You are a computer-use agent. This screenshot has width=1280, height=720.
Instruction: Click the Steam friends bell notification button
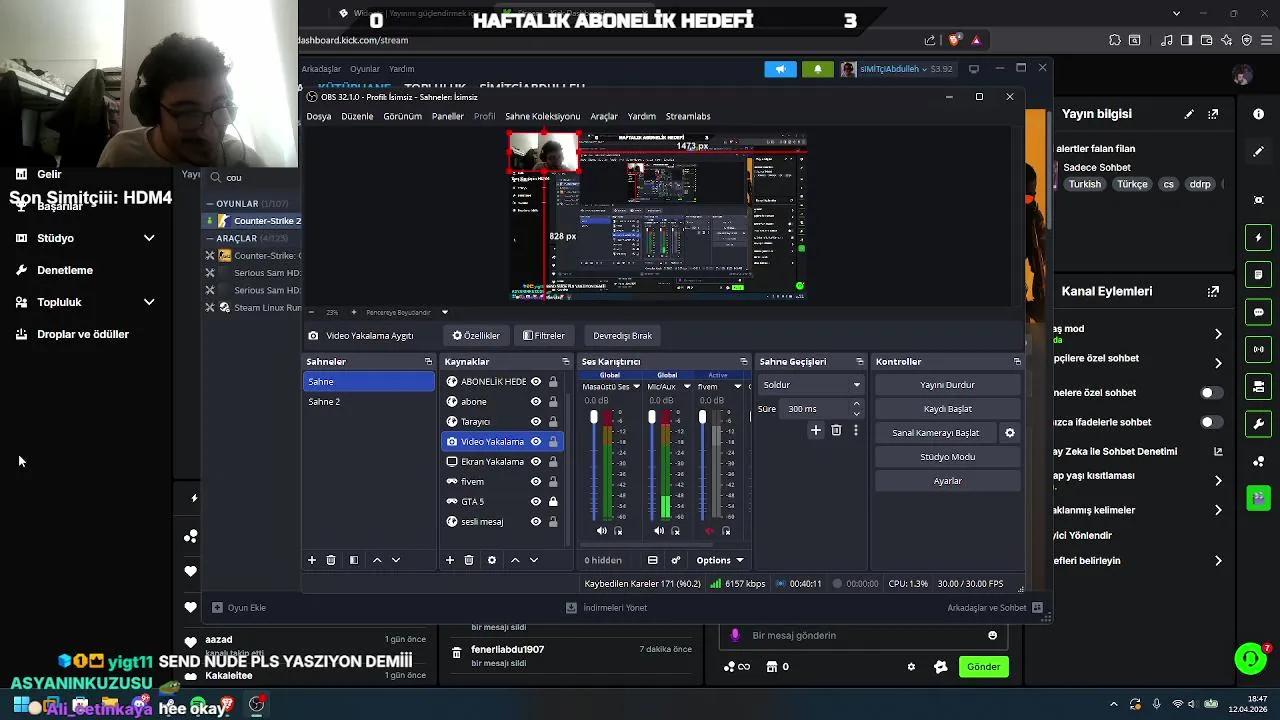point(818,69)
